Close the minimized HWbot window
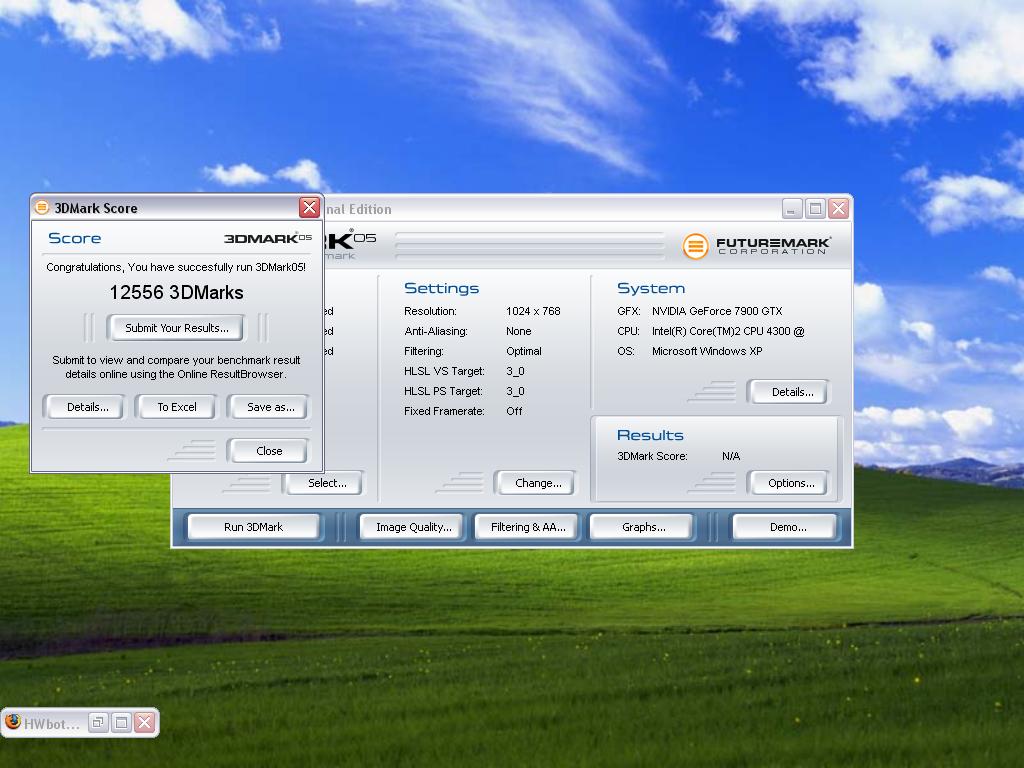1024x768 pixels. click(x=144, y=722)
